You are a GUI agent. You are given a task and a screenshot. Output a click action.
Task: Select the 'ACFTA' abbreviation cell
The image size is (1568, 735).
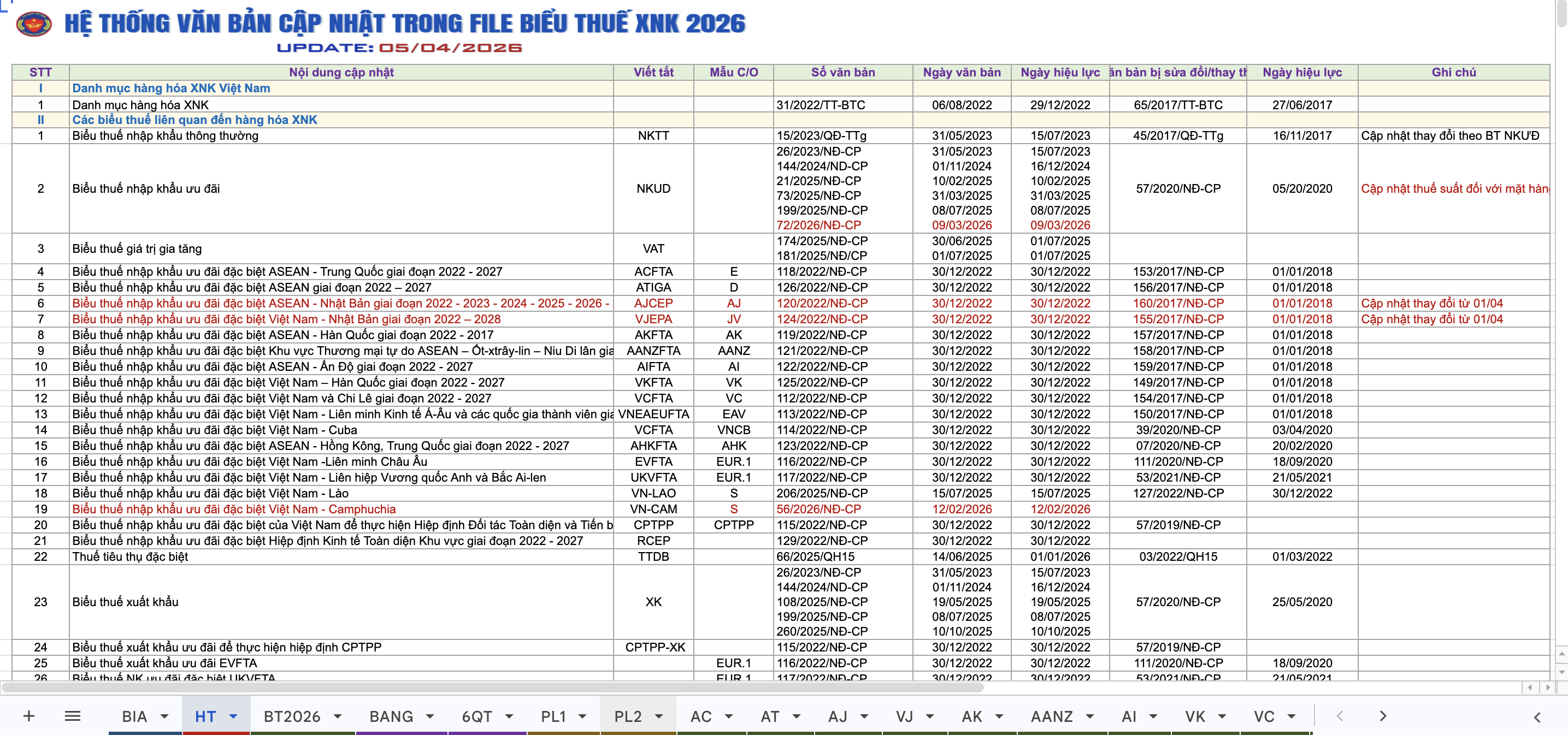click(653, 271)
